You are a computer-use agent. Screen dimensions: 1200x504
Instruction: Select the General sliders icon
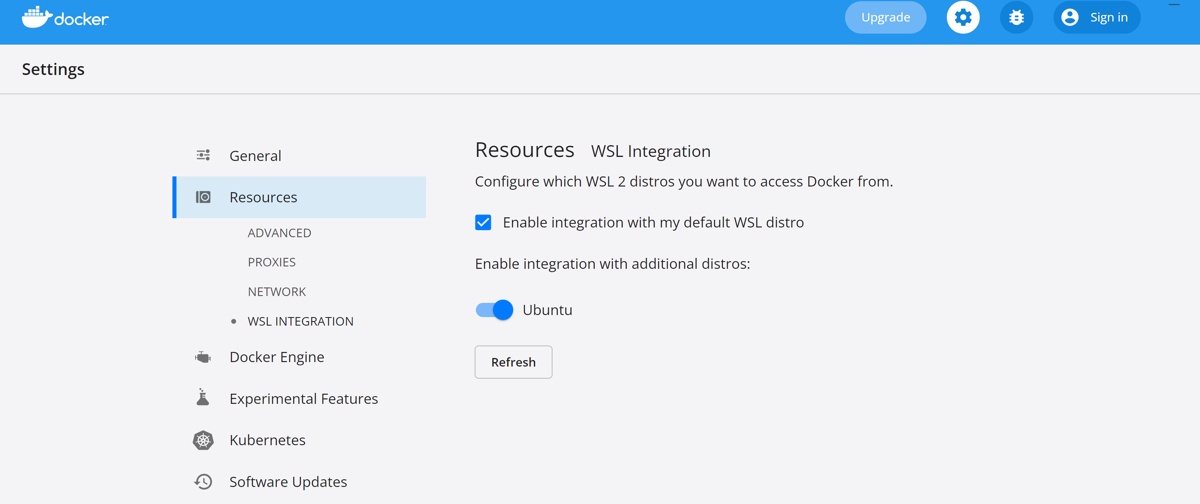coord(203,155)
